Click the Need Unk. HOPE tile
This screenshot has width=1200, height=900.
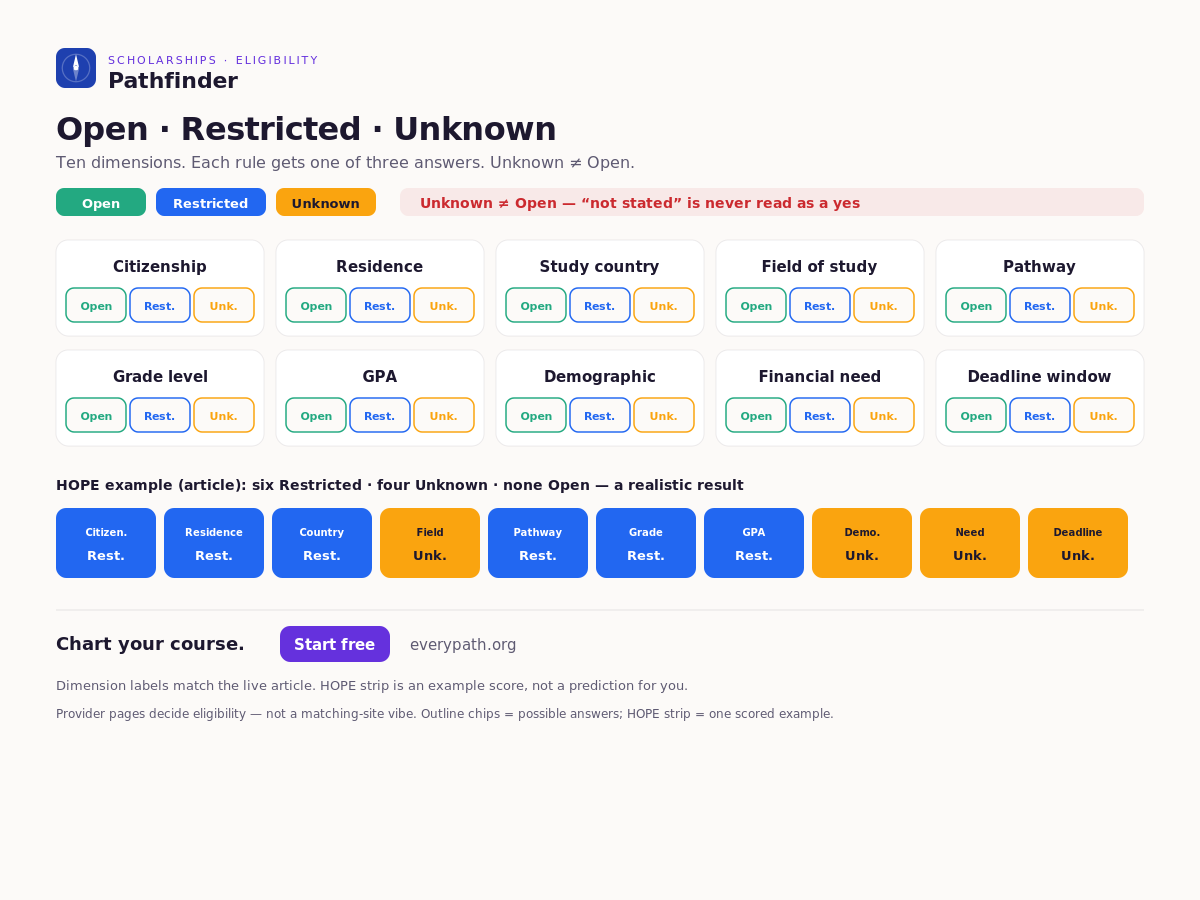[970, 543]
